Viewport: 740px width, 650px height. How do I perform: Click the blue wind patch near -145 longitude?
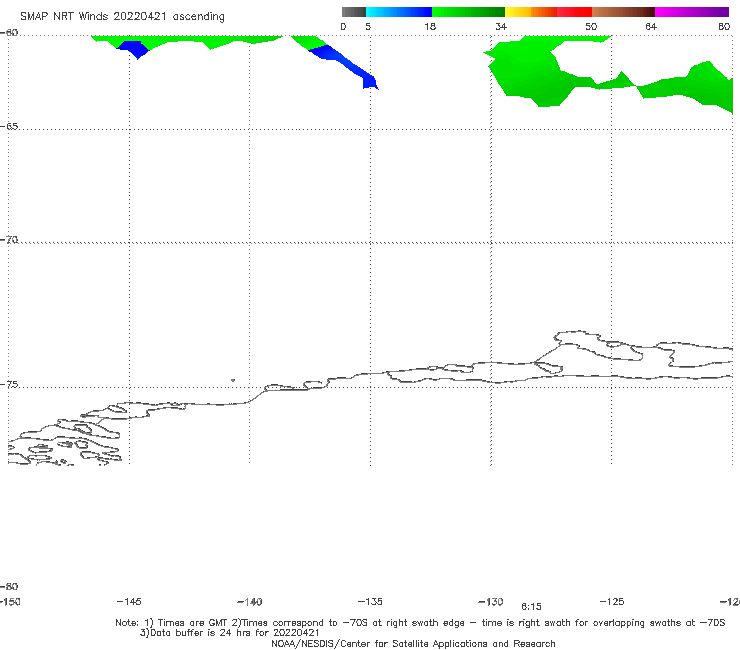pos(134,49)
